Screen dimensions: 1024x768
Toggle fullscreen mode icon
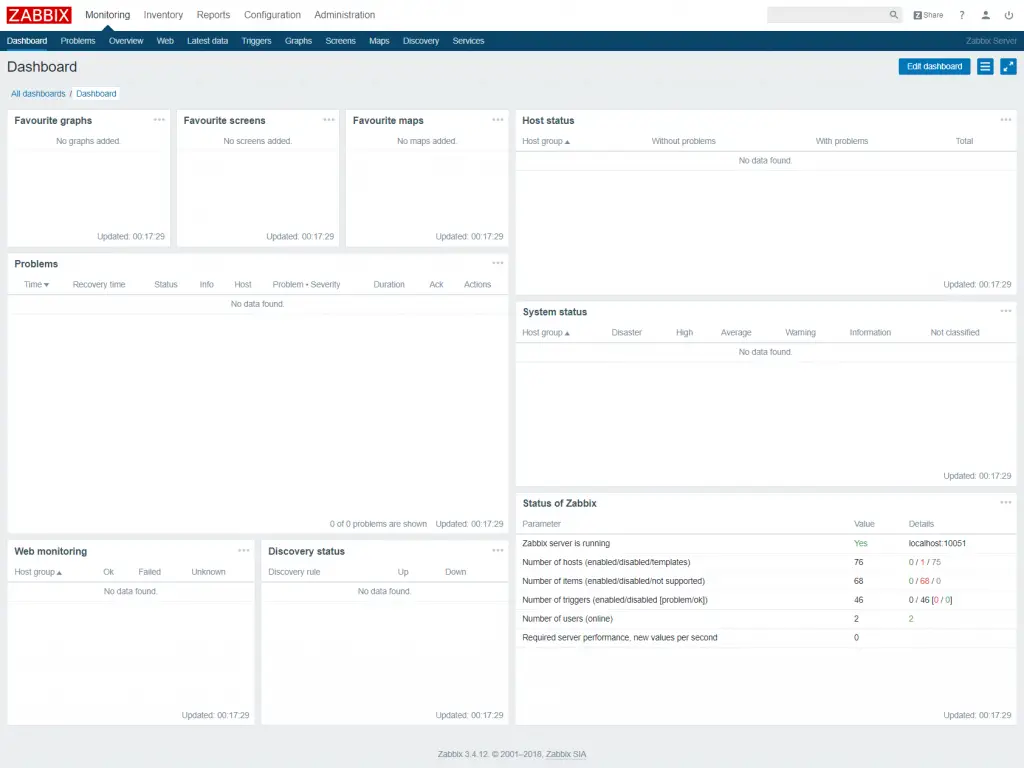click(1008, 67)
